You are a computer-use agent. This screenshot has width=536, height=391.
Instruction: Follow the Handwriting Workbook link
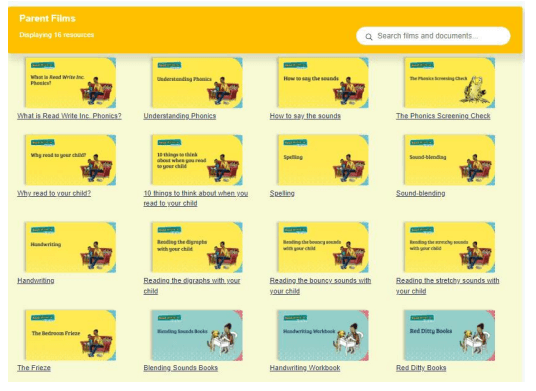click(x=305, y=368)
